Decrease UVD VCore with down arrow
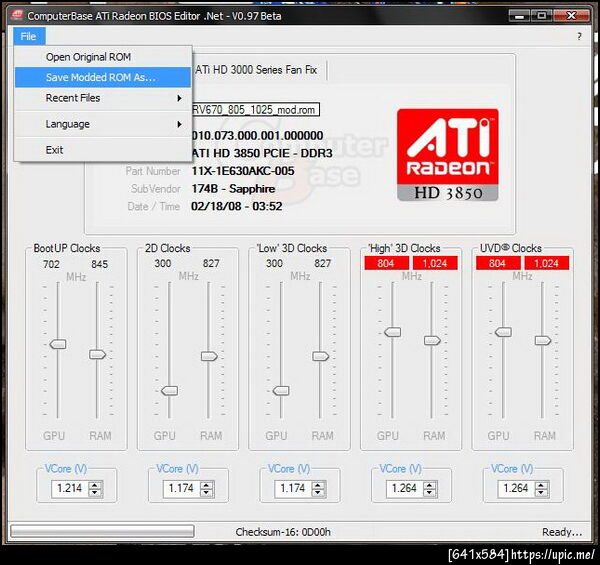The image size is (600, 565). [541, 492]
